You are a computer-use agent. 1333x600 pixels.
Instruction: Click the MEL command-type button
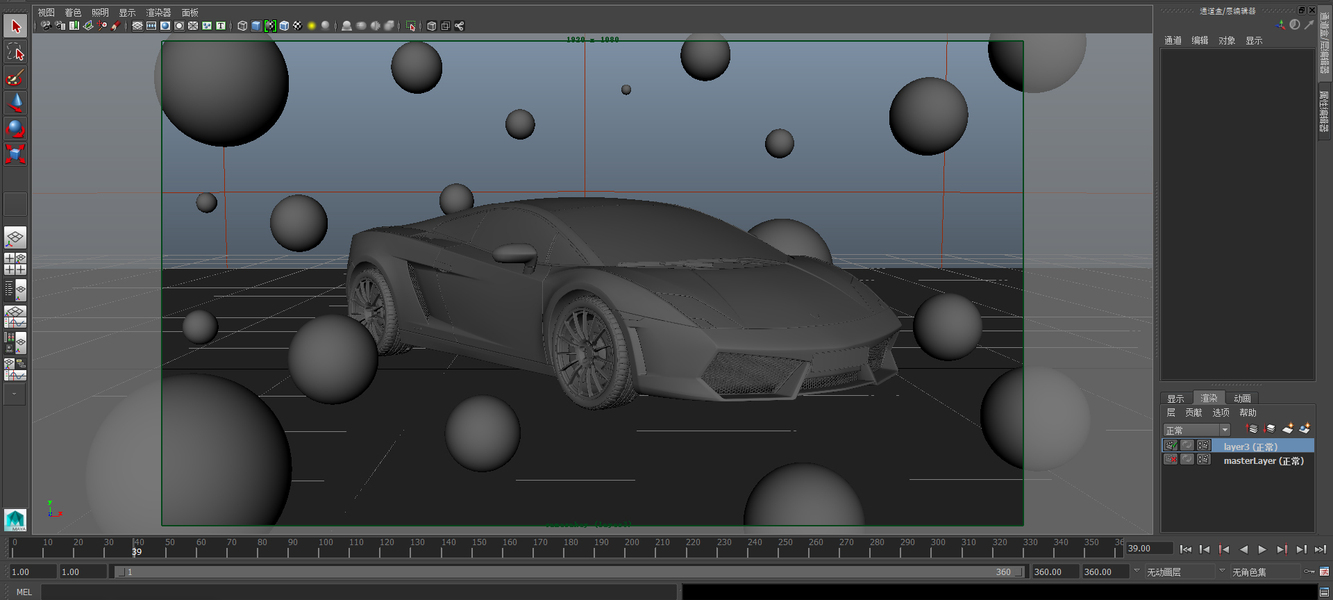point(24,592)
